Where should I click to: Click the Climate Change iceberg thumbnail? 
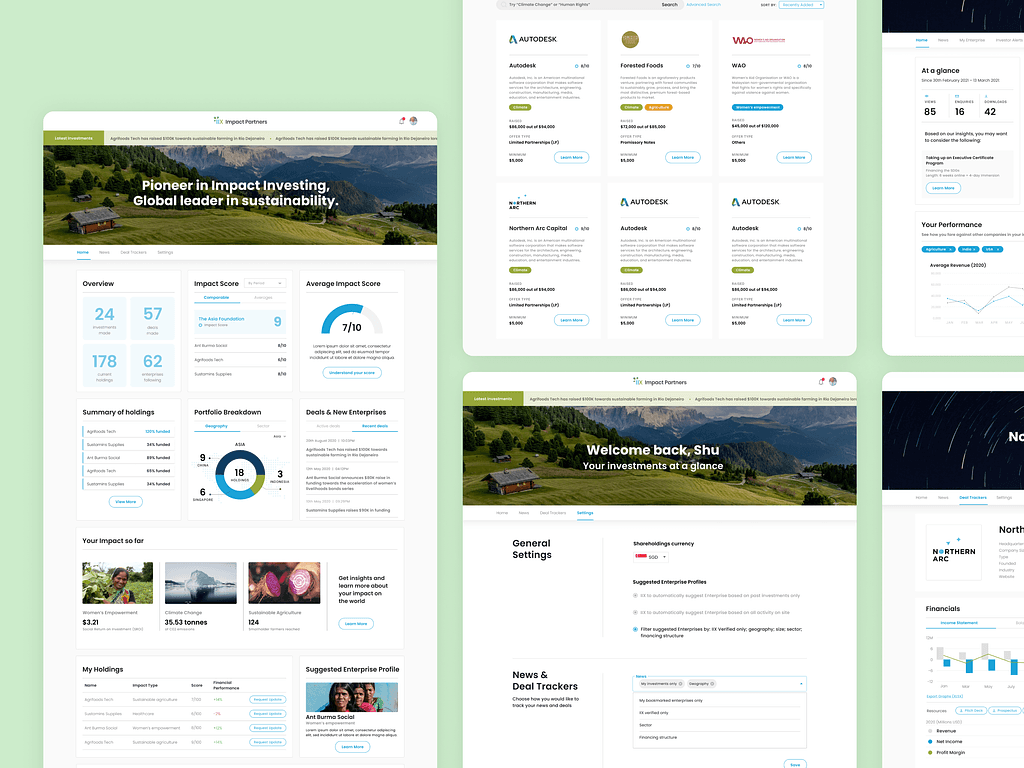coord(200,582)
